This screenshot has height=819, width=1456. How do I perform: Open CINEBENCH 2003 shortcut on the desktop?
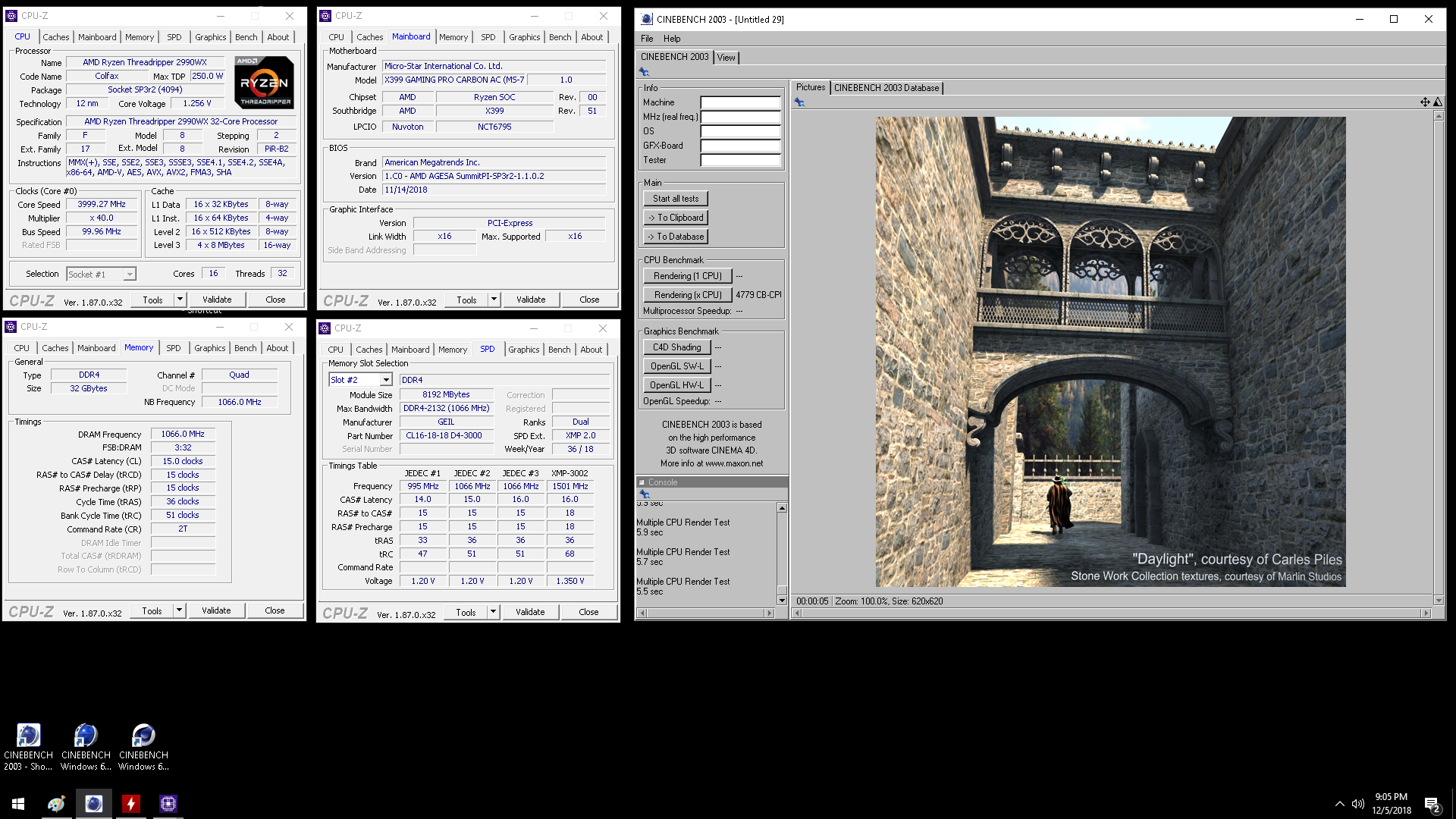click(28, 747)
